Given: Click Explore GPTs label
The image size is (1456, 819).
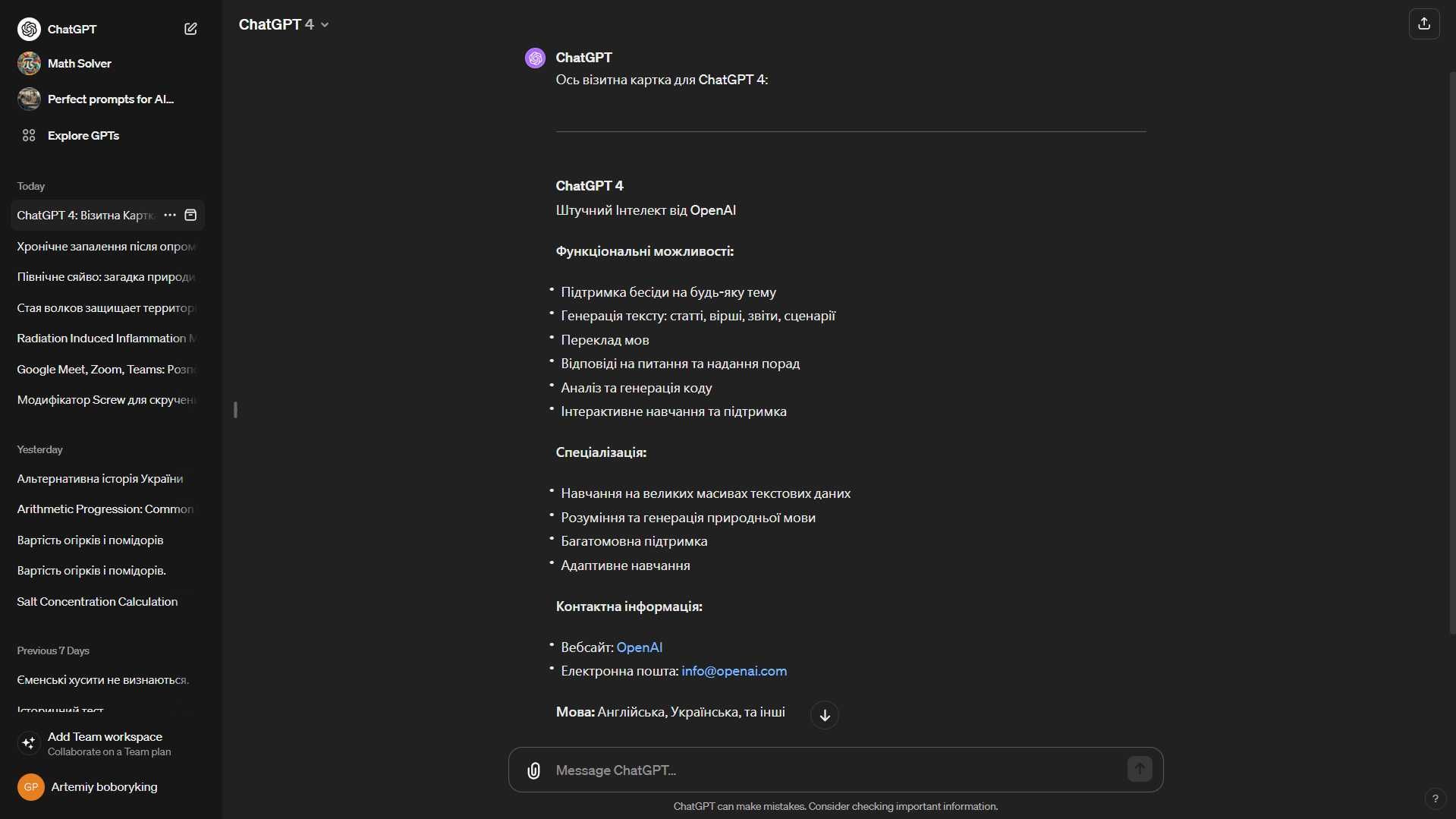Looking at the screenshot, I should [83, 136].
